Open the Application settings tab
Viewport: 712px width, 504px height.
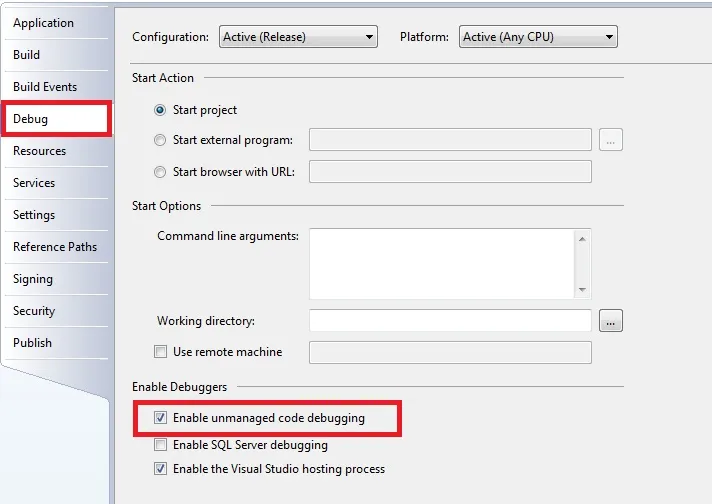43,23
